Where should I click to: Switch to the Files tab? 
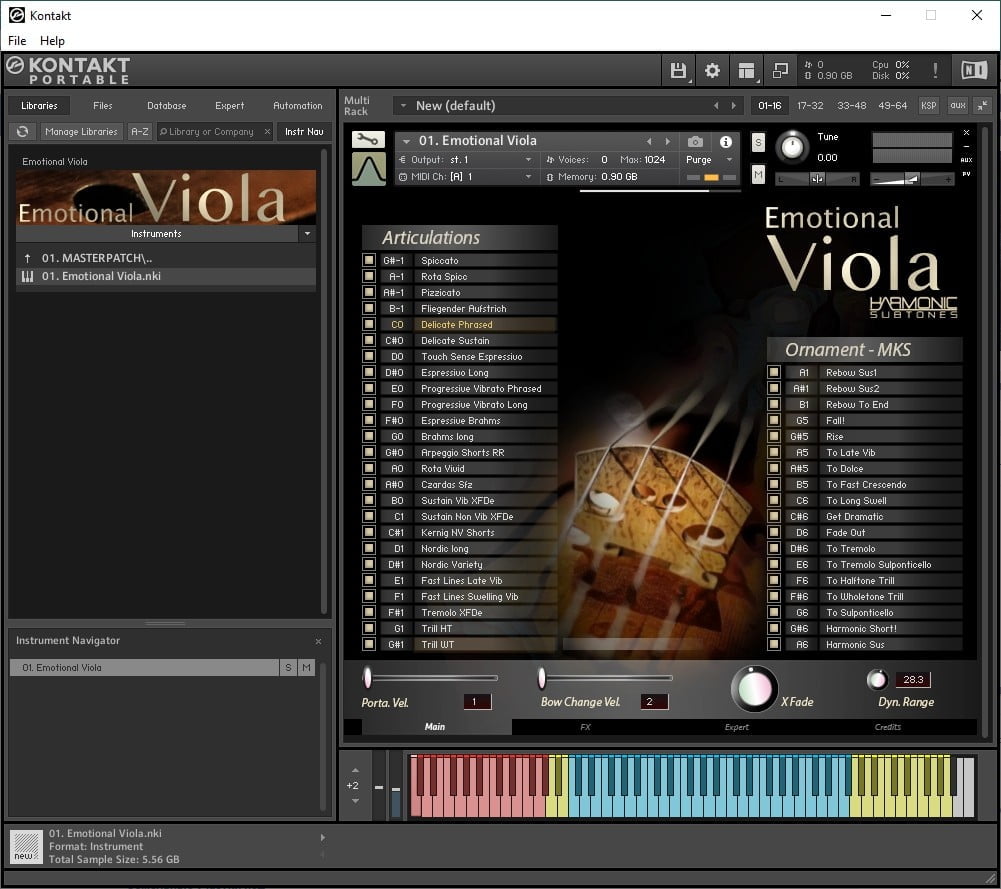coord(102,106)
